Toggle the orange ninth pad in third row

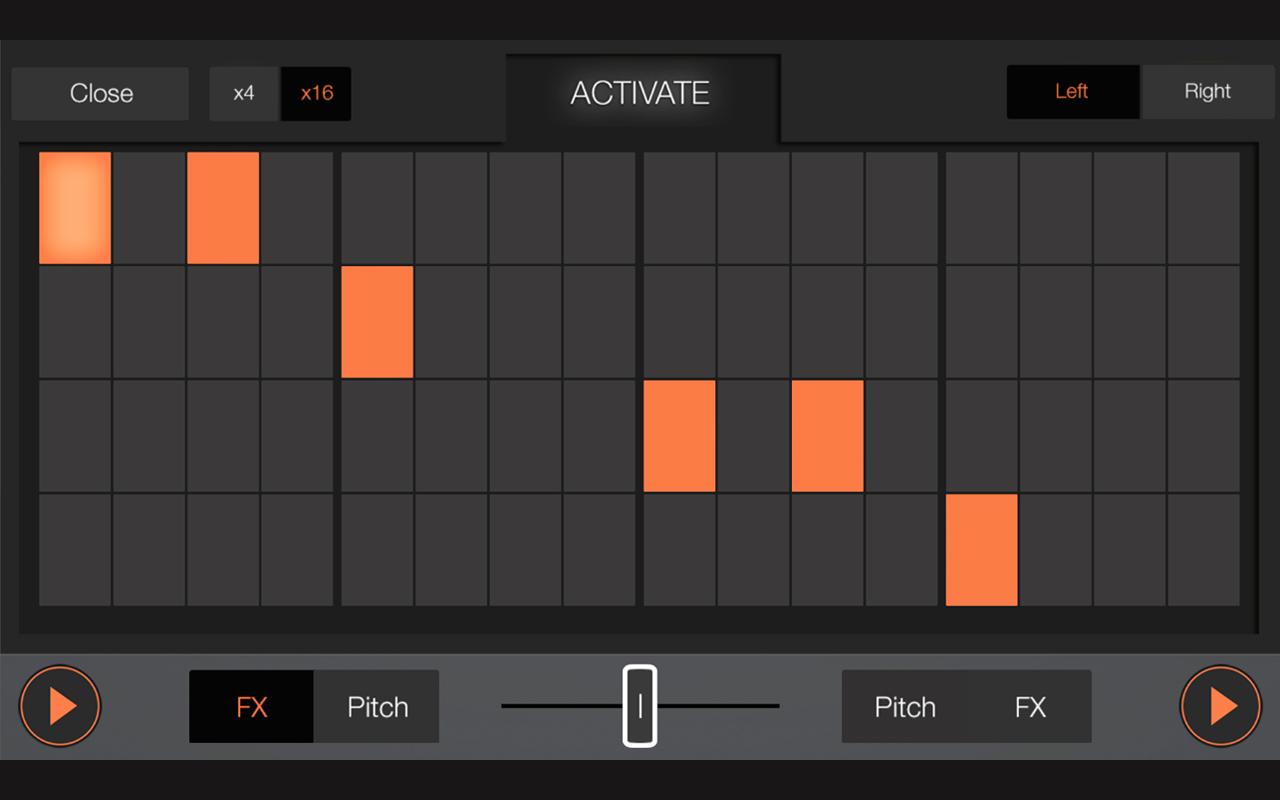click(x=680, y=436)
